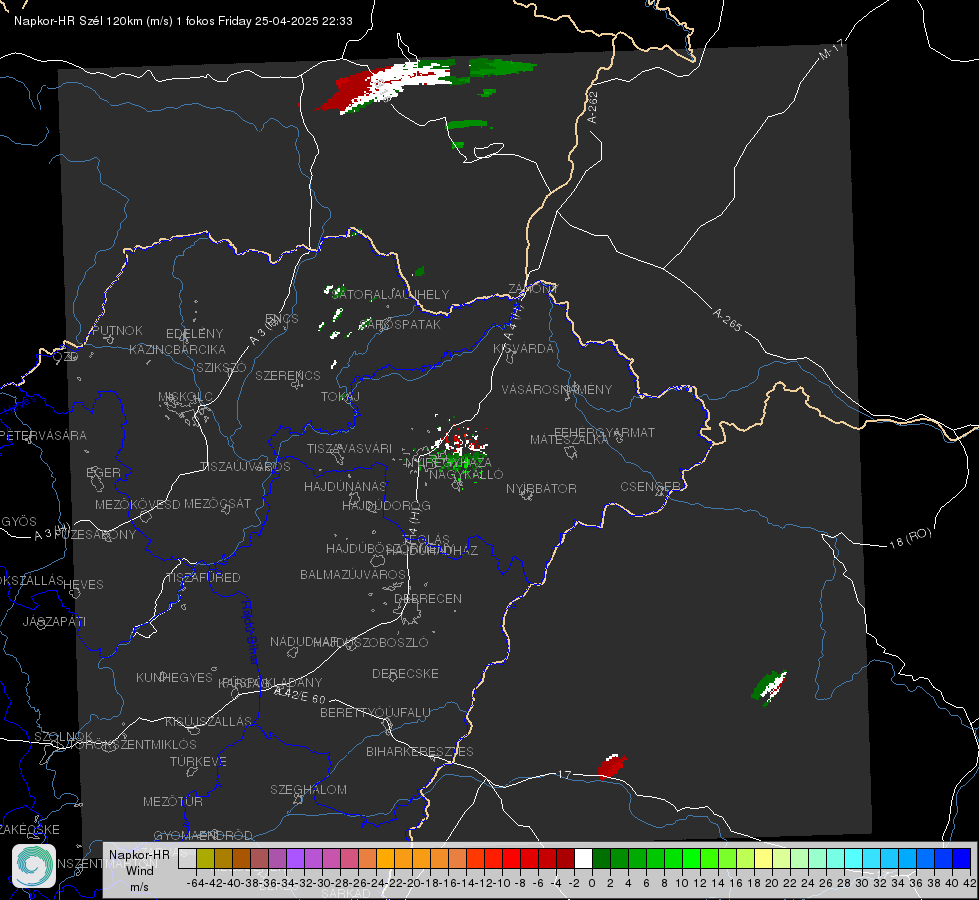Click the small red echo on road 17

point(611,766)
